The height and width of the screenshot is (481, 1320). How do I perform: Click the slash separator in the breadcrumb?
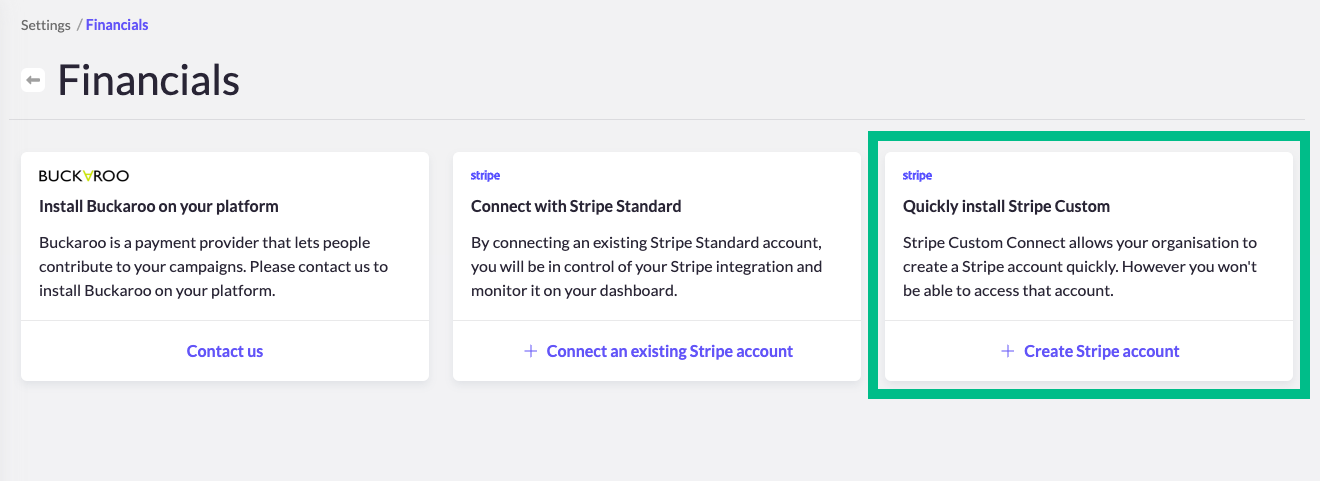78,25
